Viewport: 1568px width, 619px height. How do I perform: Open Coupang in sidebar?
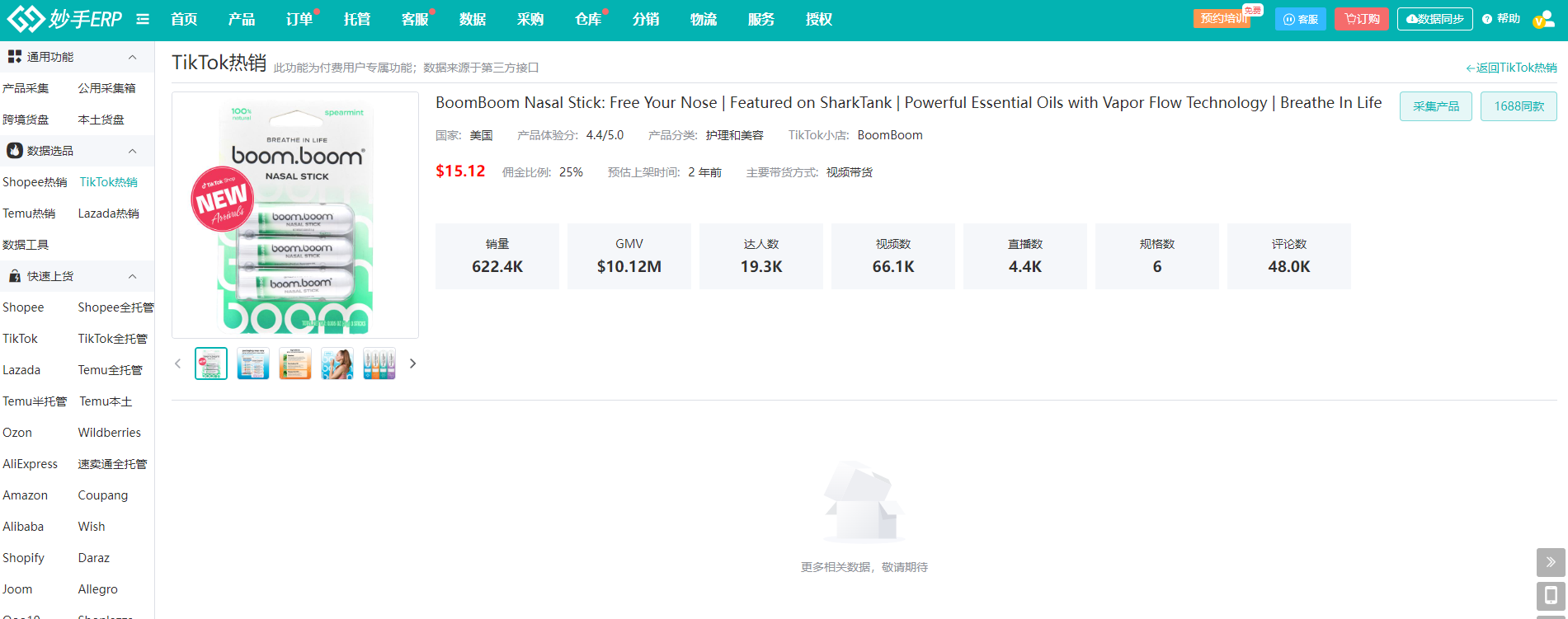pos(103,495)
